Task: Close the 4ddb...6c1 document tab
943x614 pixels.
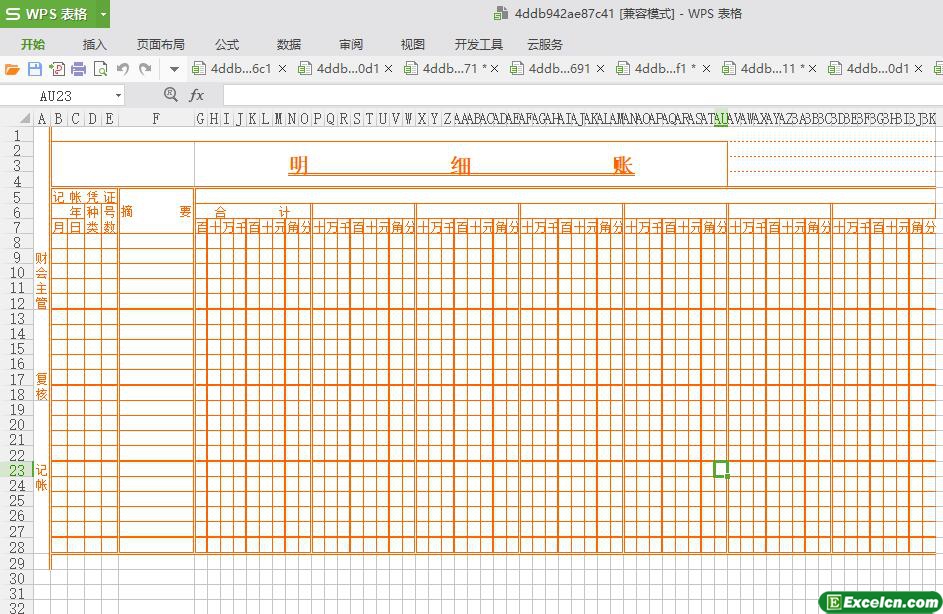Action: coord(283,69)
